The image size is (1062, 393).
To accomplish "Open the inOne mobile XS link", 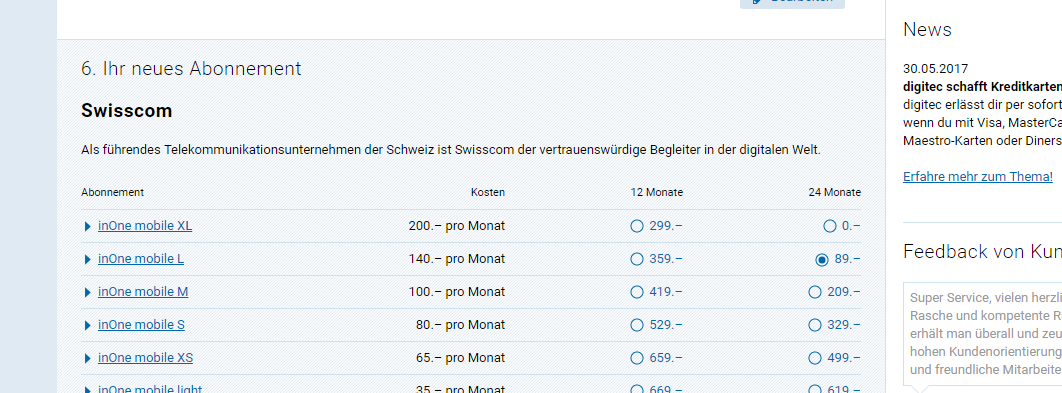I will click(x=146, y=357).
